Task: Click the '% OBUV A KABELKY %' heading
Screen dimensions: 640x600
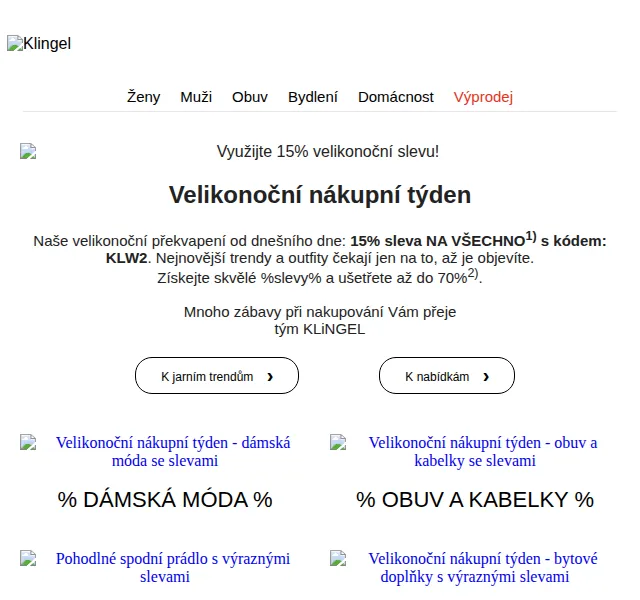Action: click(x=475, y=500)
